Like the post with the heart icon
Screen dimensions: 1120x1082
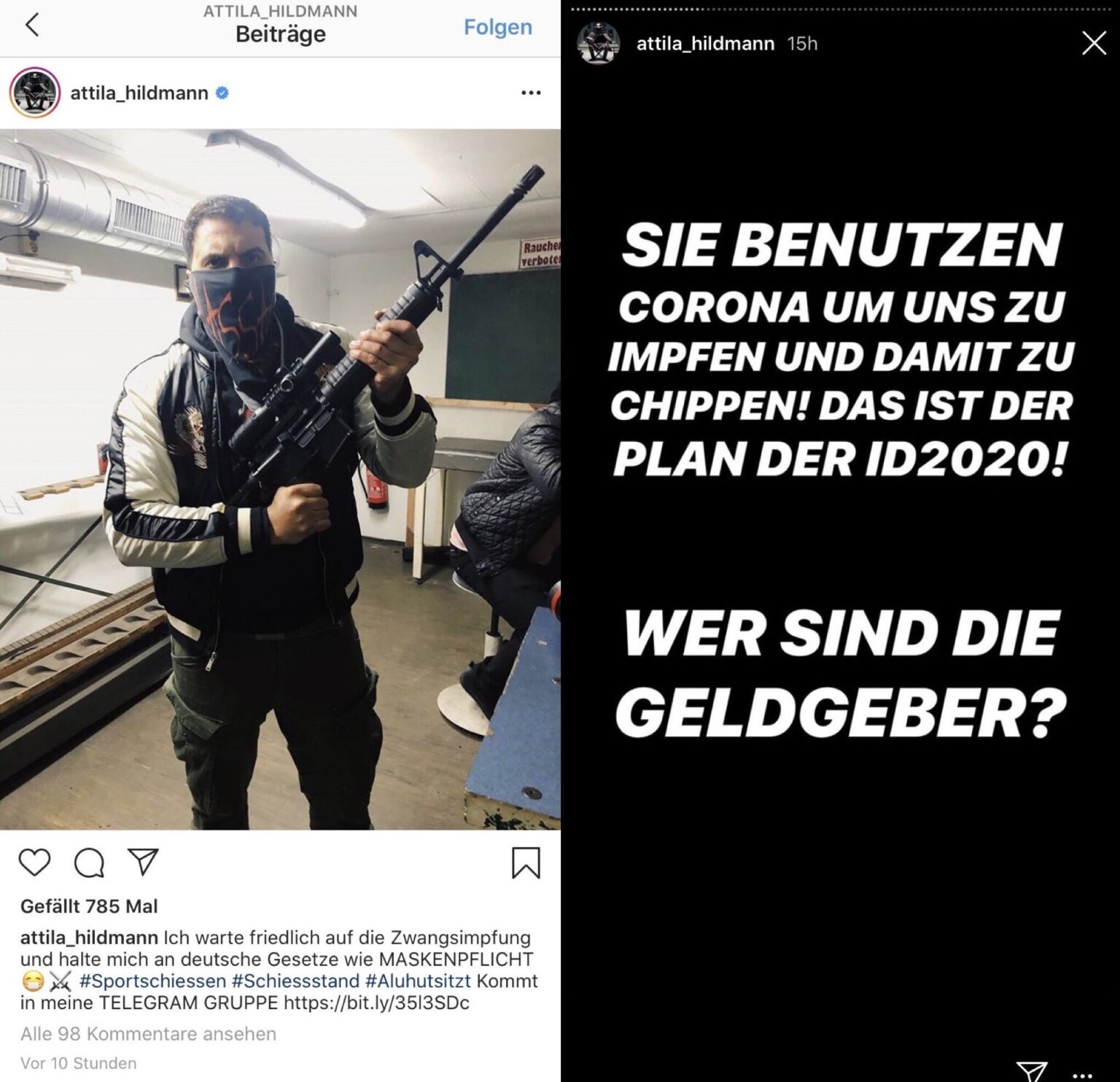tap(34, 862)
